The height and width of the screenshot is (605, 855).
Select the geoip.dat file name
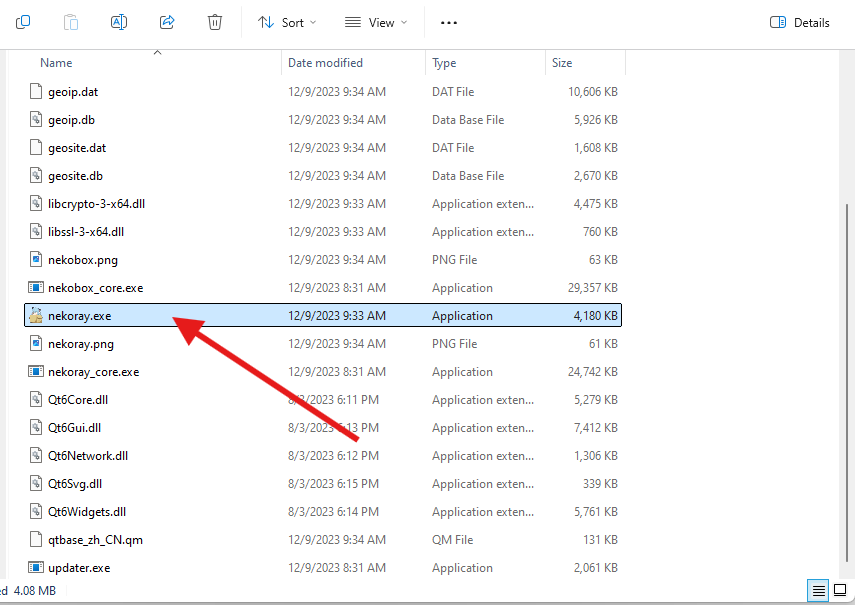73,92
